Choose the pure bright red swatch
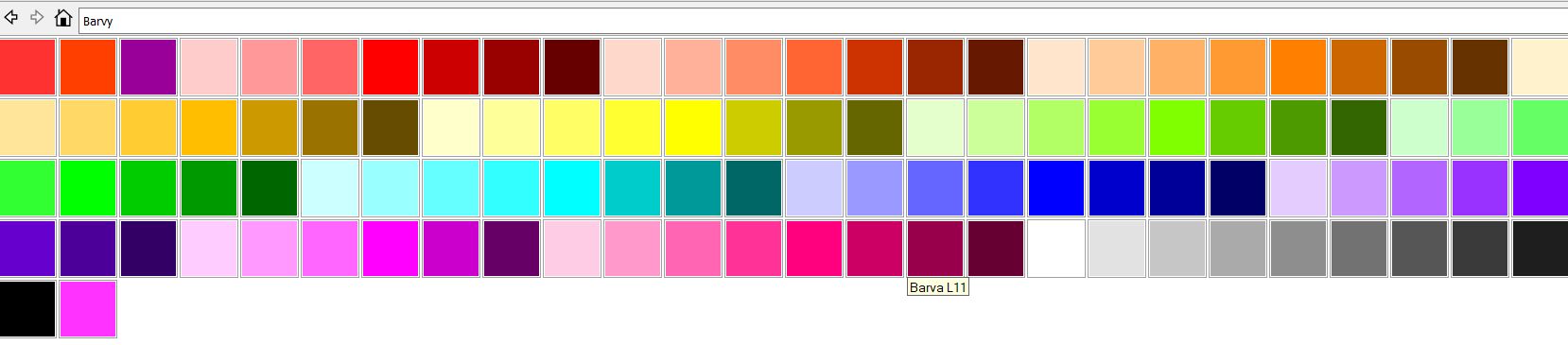This screenshot has width=1568, height=345. click(x=391, y=67)
